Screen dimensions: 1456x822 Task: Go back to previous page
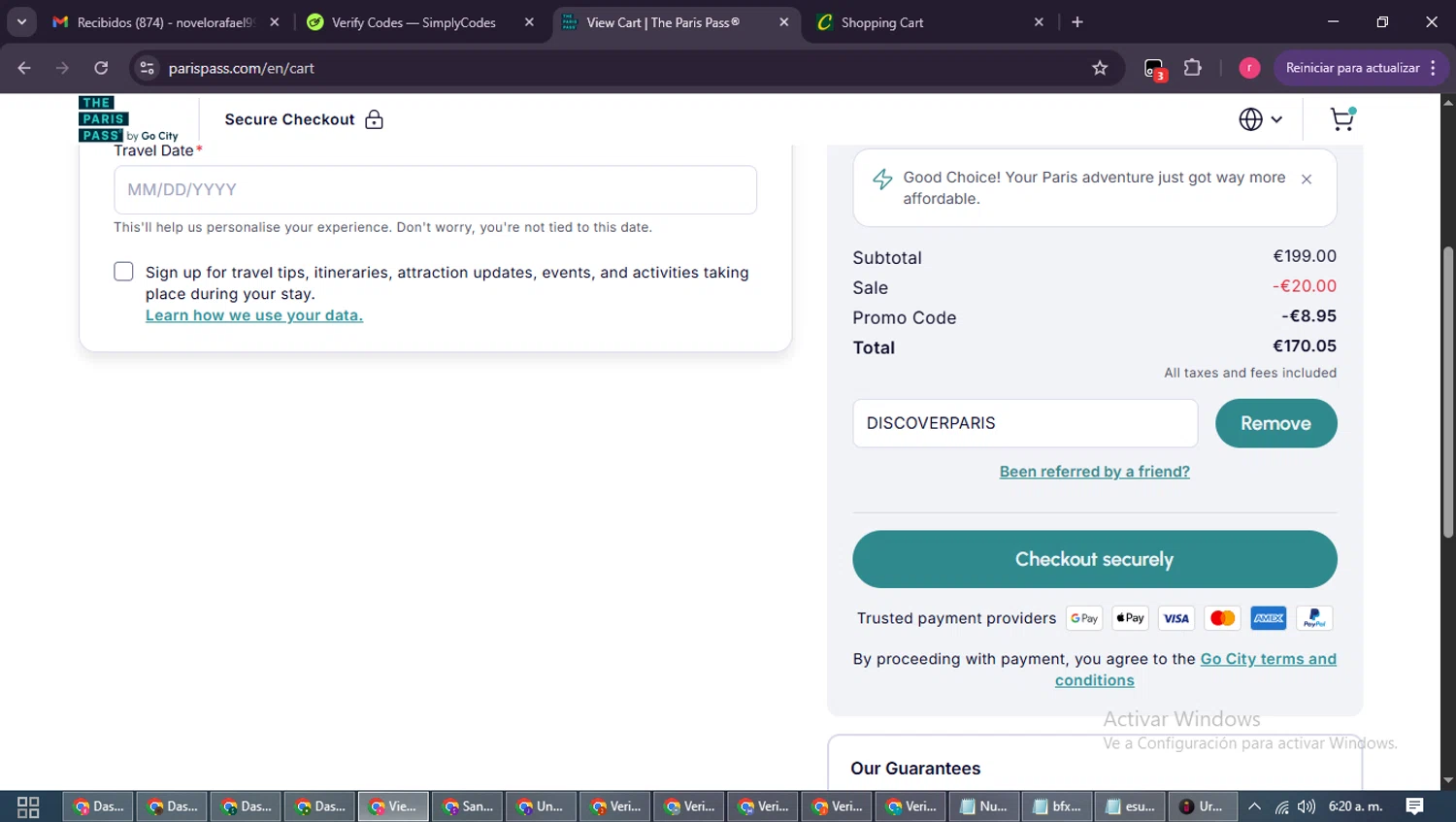coord(24,68)
